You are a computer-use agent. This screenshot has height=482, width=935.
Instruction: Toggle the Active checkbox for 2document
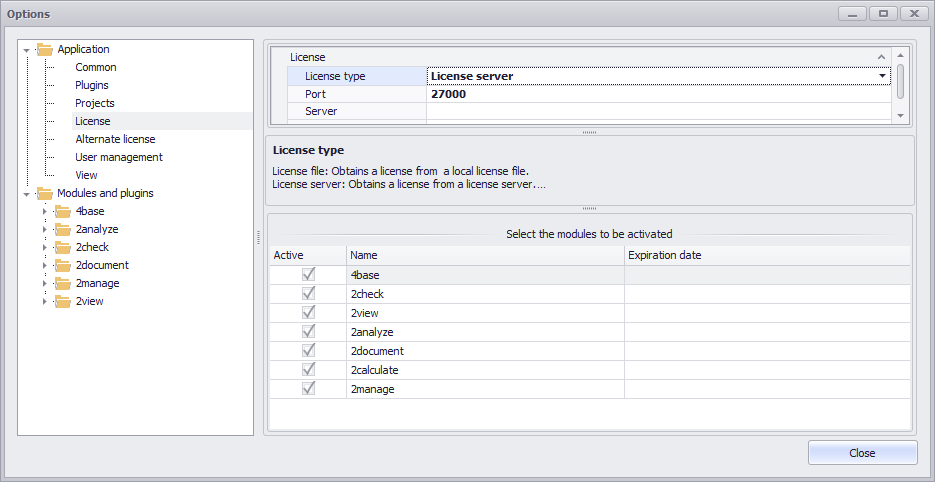[x=308, y=351]
